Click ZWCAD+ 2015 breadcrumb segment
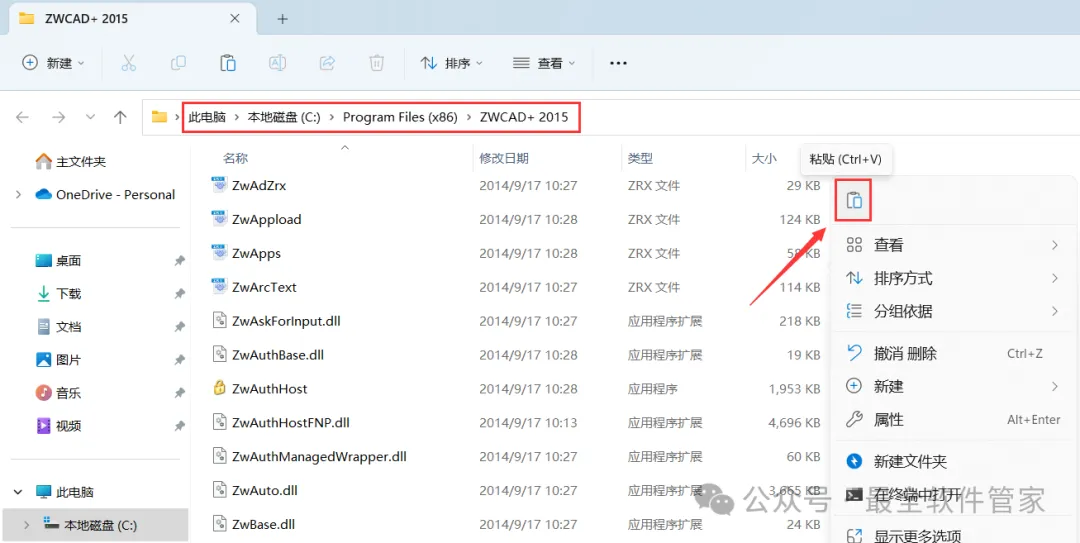 [x=524, y=117]
